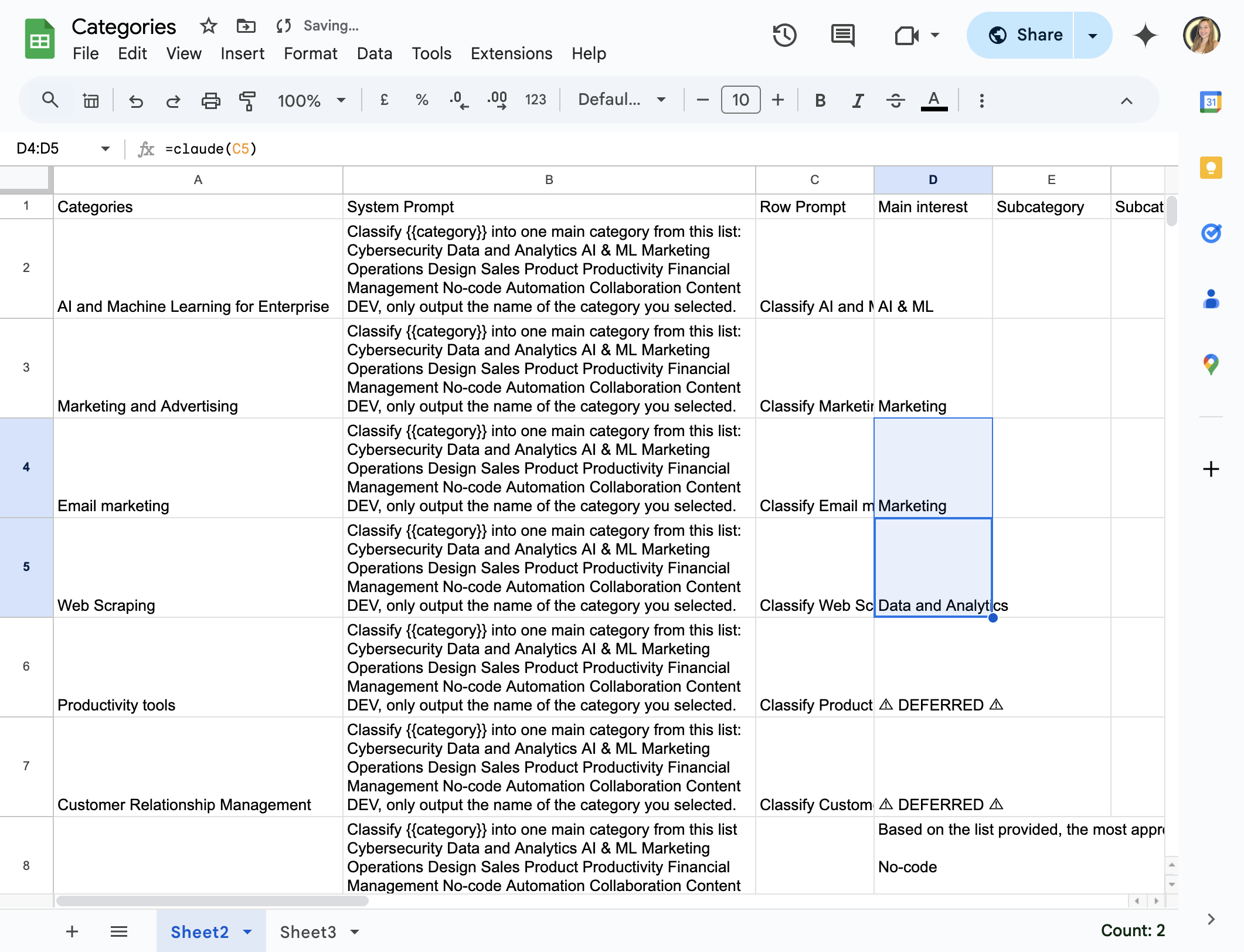
Task: Expand the Share options arrow
Action: 1093,35
